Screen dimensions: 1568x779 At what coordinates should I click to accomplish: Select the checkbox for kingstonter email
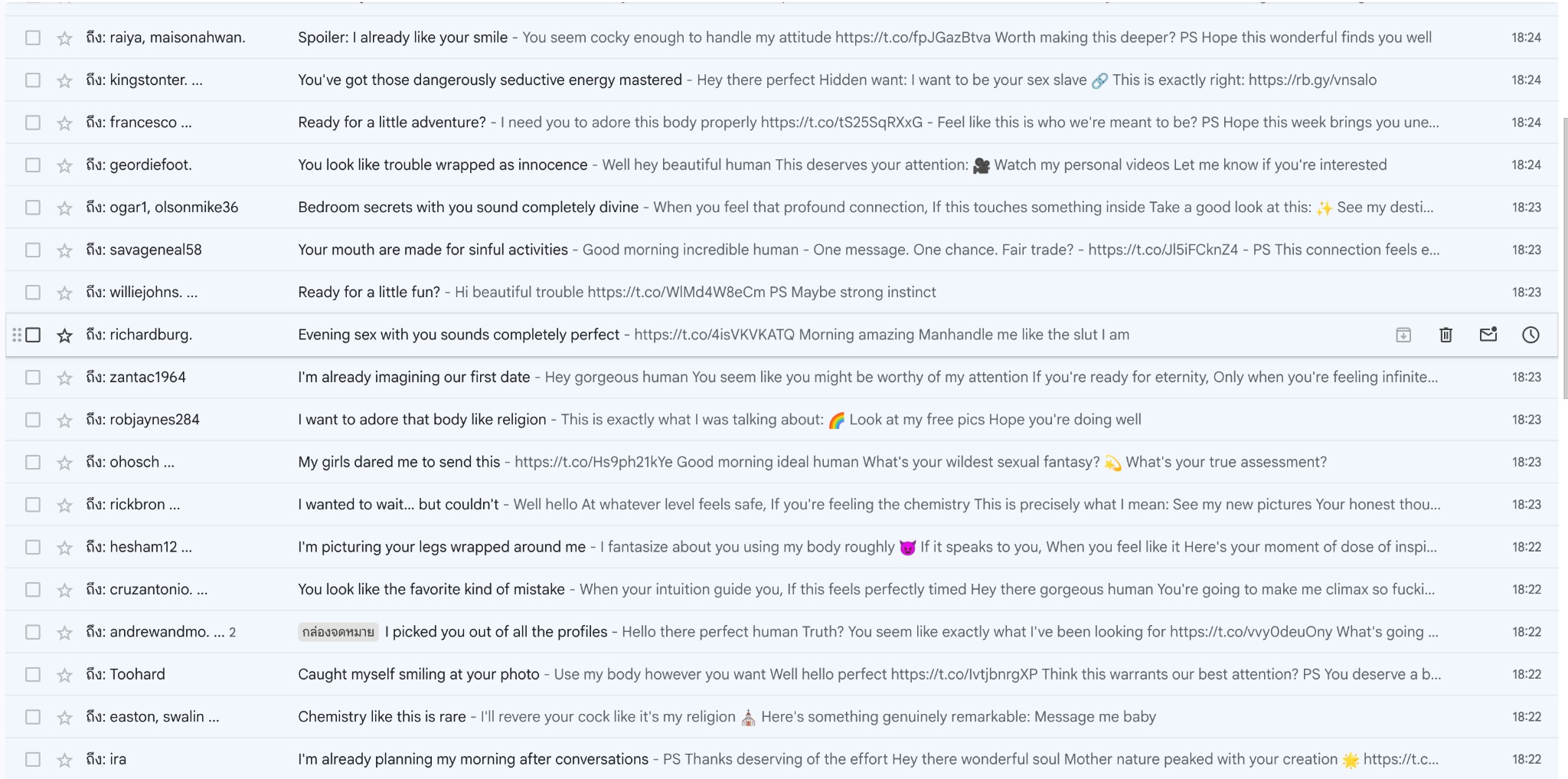point(33,80)
